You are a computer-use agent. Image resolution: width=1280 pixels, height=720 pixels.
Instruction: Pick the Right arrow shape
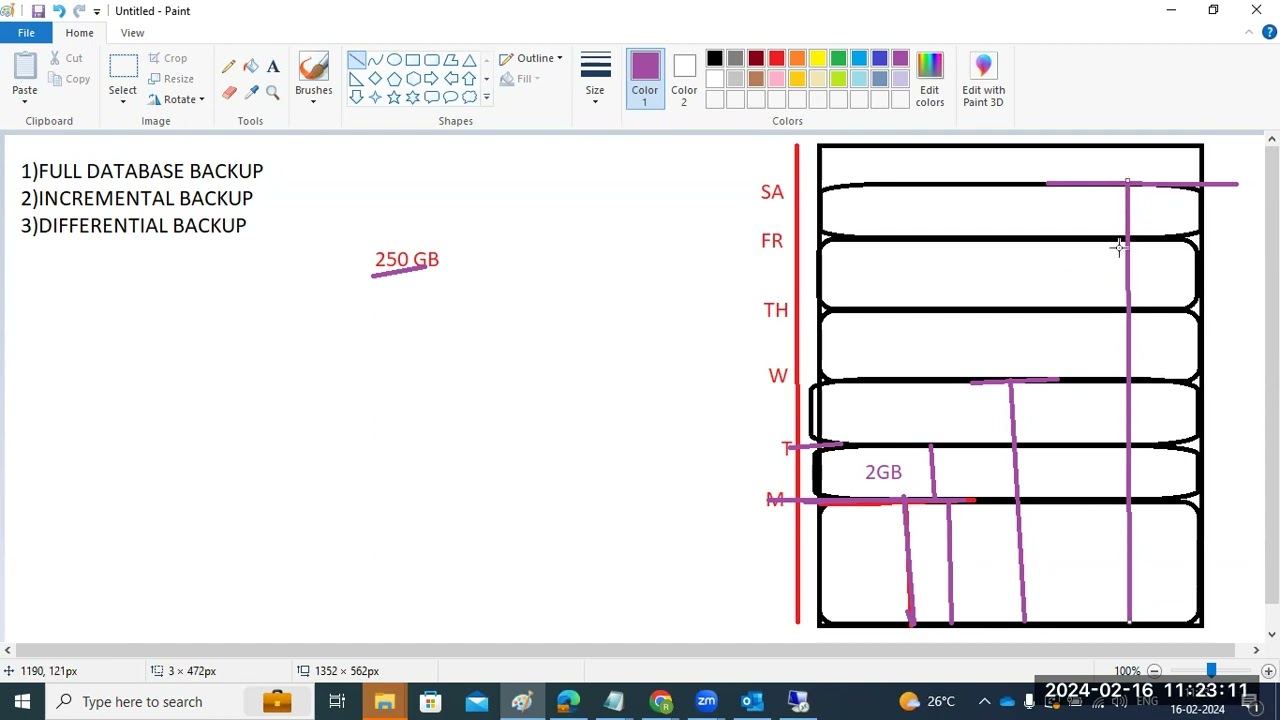point(432,79)
